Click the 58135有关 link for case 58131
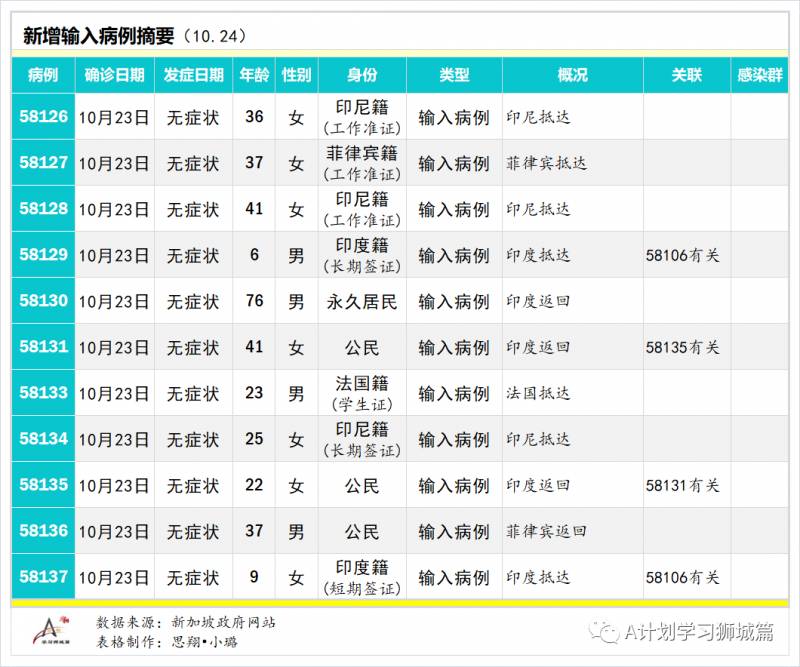This screenshot has width=800, height=667. [686, 347]
